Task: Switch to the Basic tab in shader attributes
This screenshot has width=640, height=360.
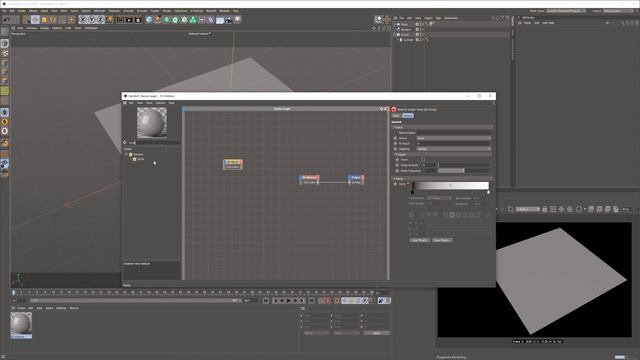Action: [396, 116]
